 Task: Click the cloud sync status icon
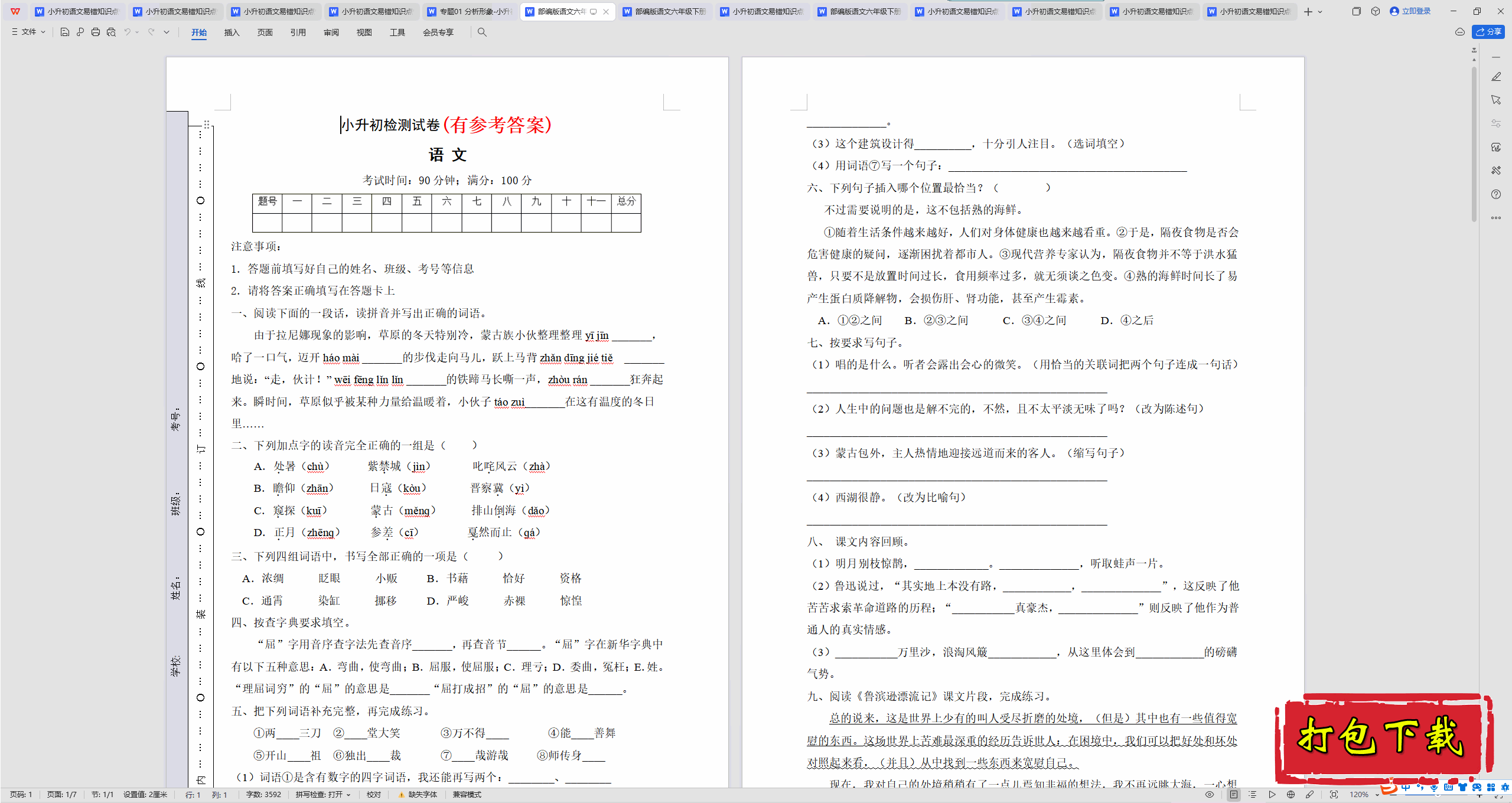click(1460, 32)
